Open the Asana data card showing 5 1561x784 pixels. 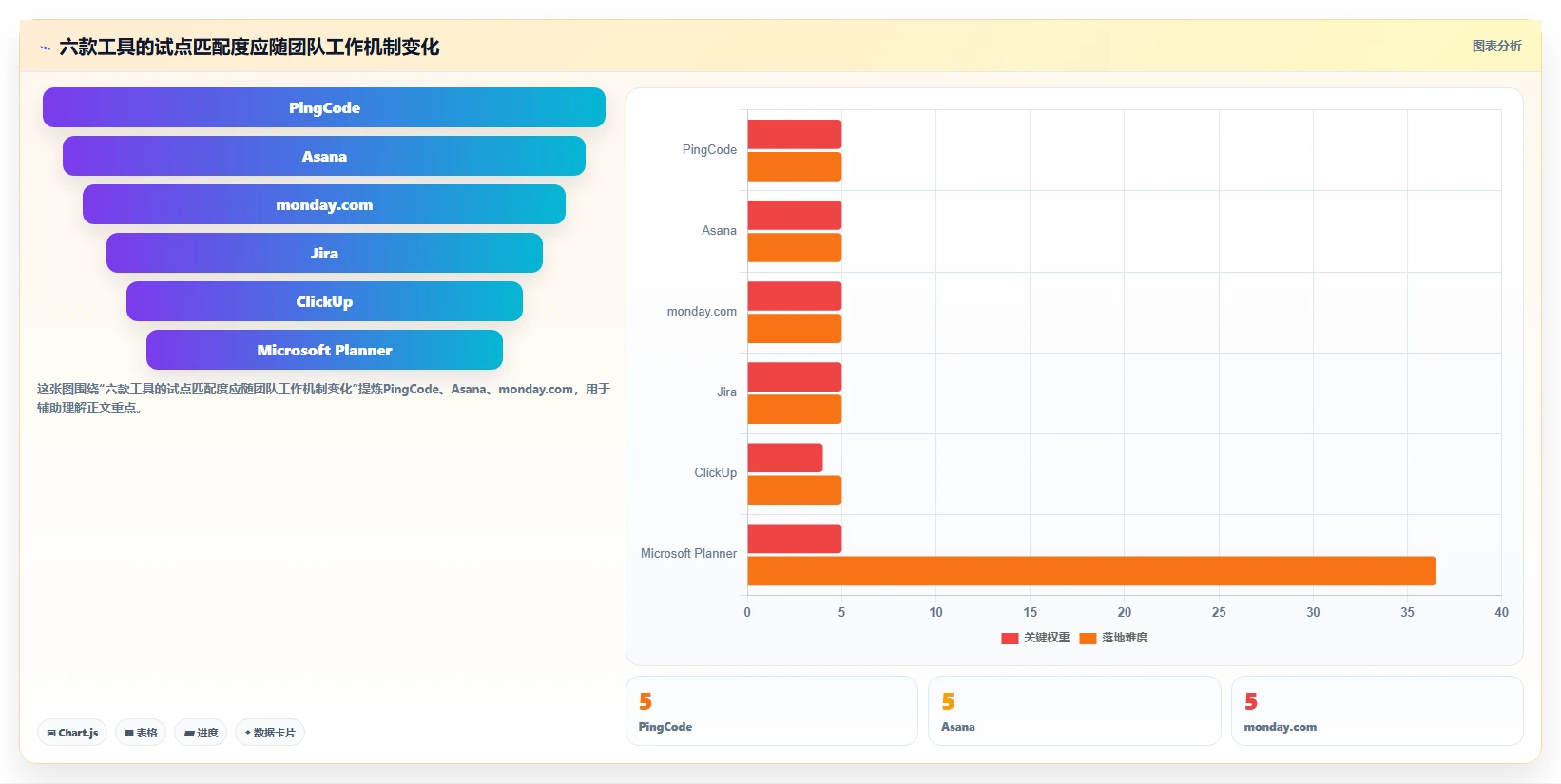tap(1074, 711)
